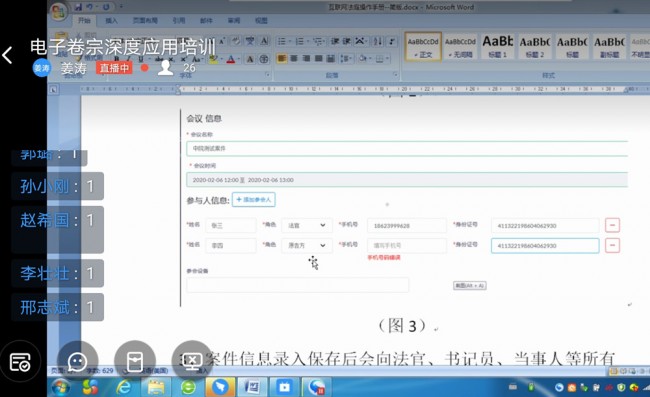Open the checklist icon at the bottom left
The image size is (650, 397).
pos(20,362)
